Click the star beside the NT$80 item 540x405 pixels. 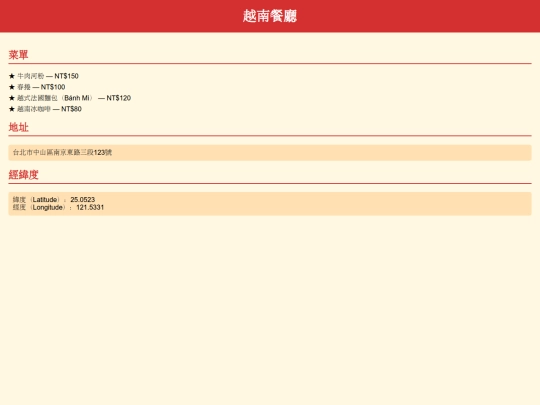(12, 109)
